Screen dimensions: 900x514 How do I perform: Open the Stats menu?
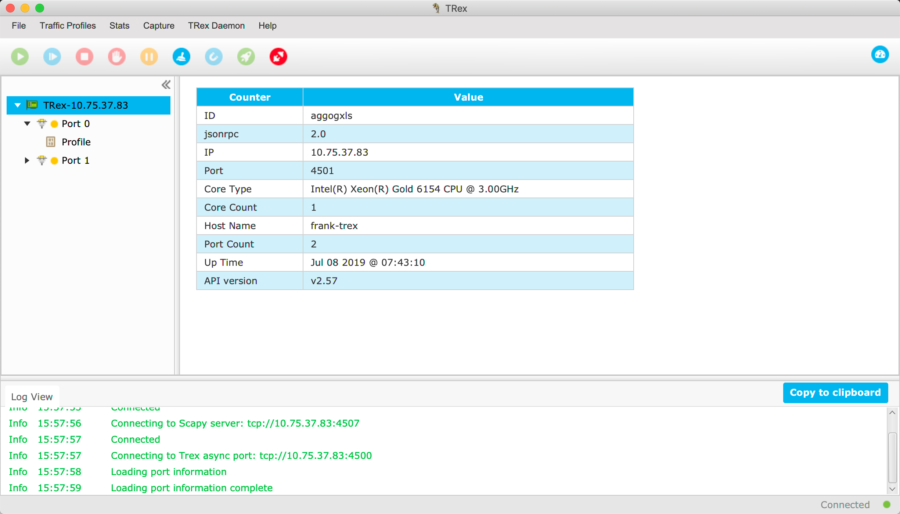[119, 26]
